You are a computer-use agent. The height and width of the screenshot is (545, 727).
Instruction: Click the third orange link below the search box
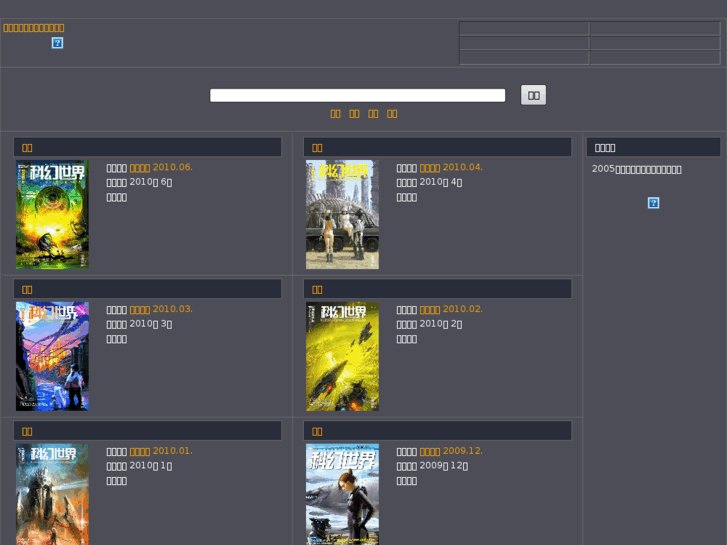tap(373, 114)
